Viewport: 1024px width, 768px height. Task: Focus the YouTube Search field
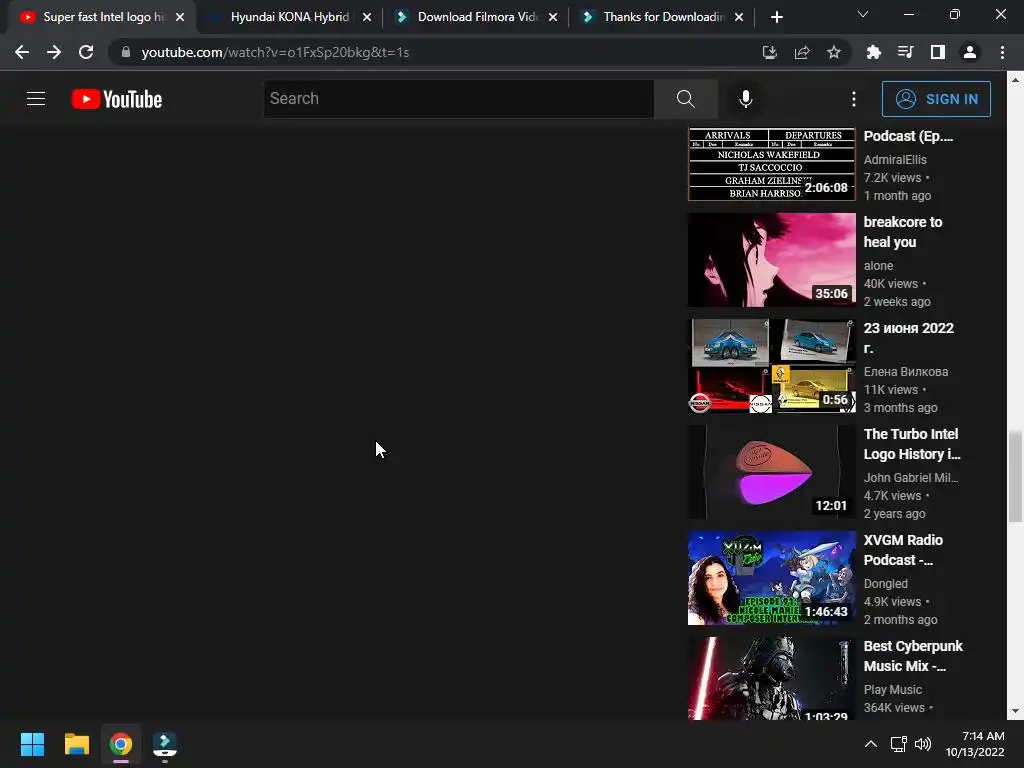coord(459,99)
